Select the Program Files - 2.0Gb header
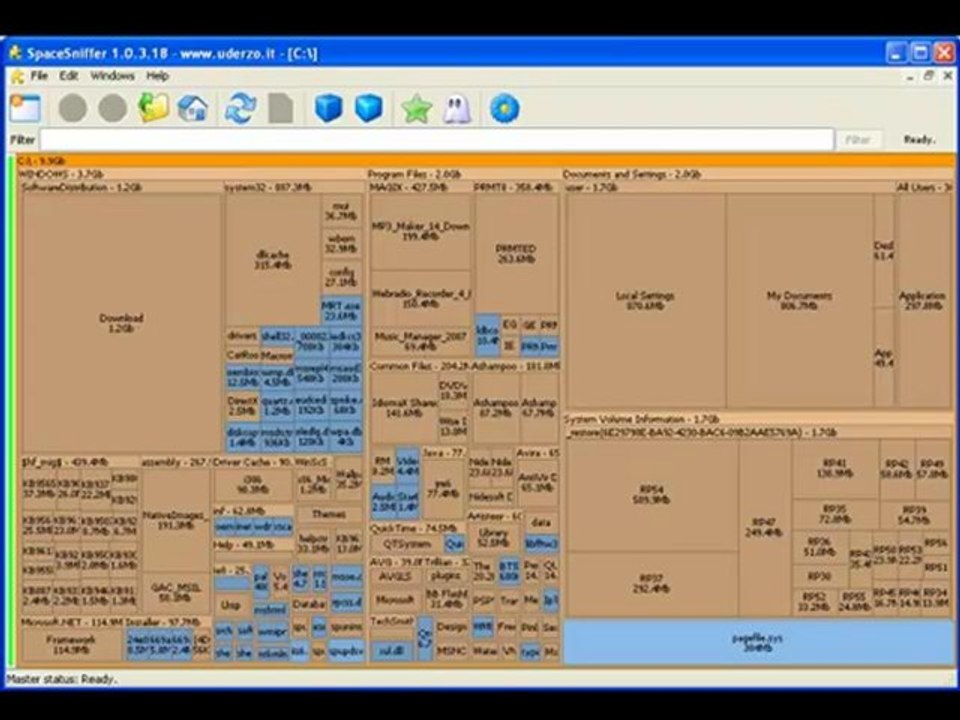 coord(463,174)
